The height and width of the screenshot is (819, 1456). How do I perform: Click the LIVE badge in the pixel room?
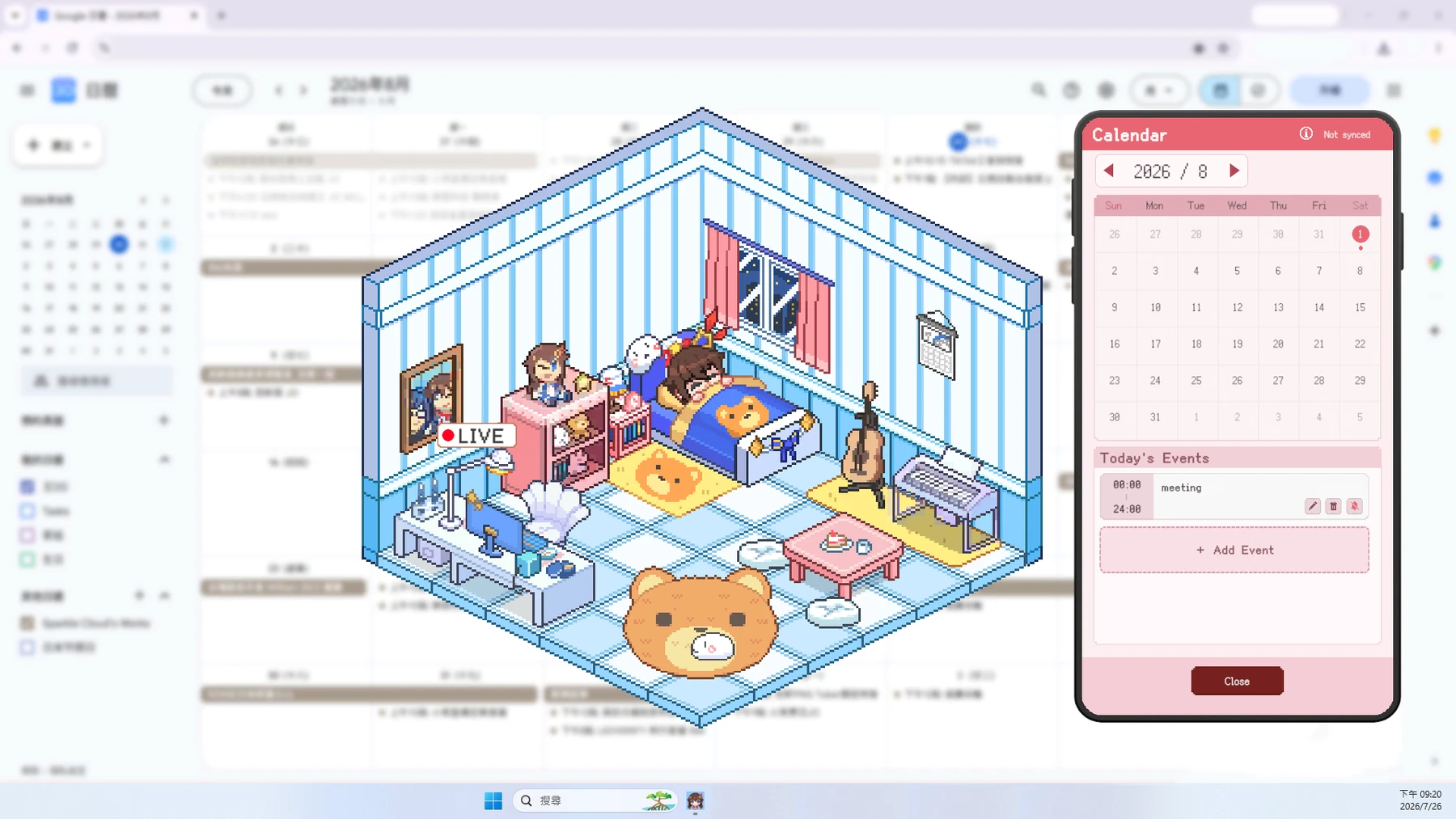(x=476, y=436)
